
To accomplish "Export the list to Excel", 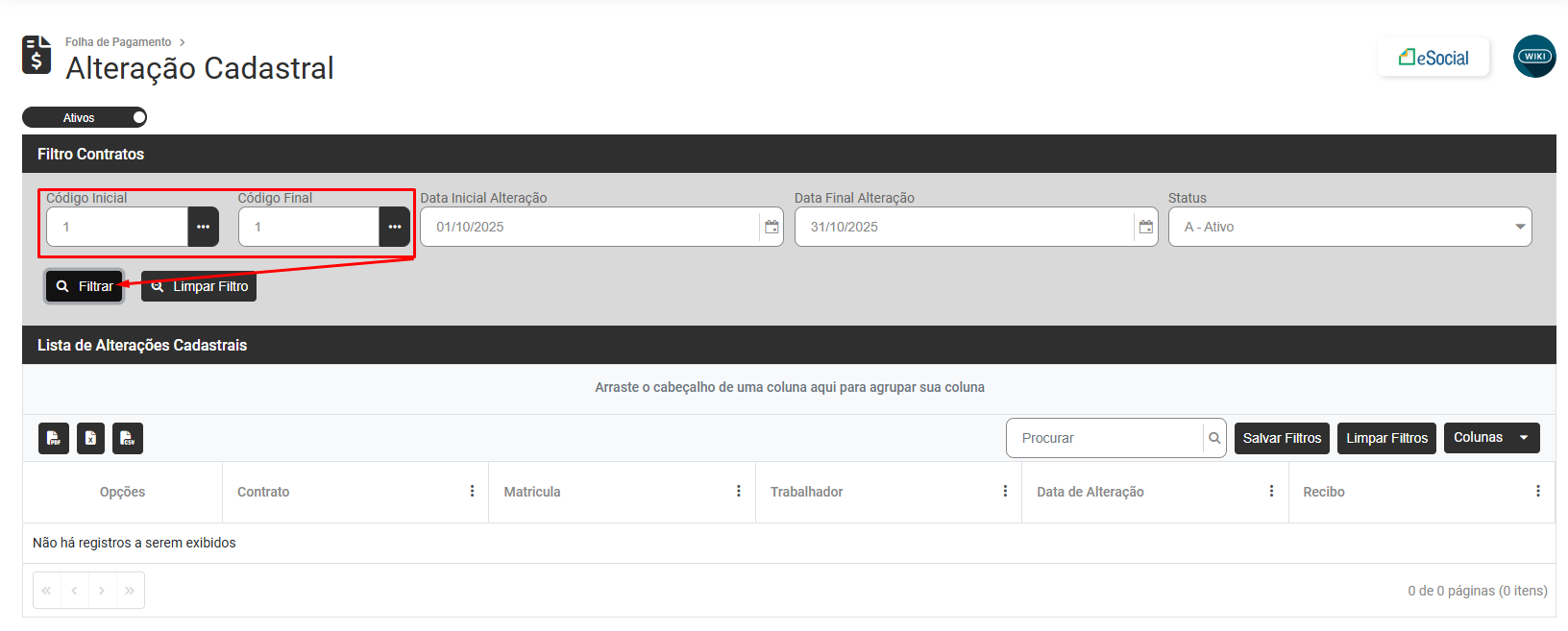I will pos(90,438).
